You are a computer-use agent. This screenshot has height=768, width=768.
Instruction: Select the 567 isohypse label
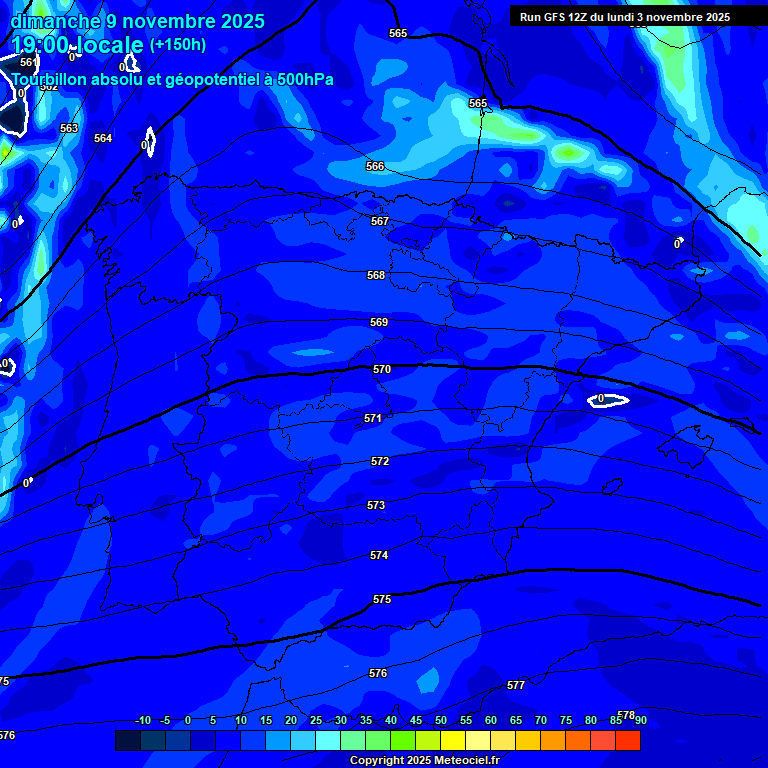pos(379,221)
